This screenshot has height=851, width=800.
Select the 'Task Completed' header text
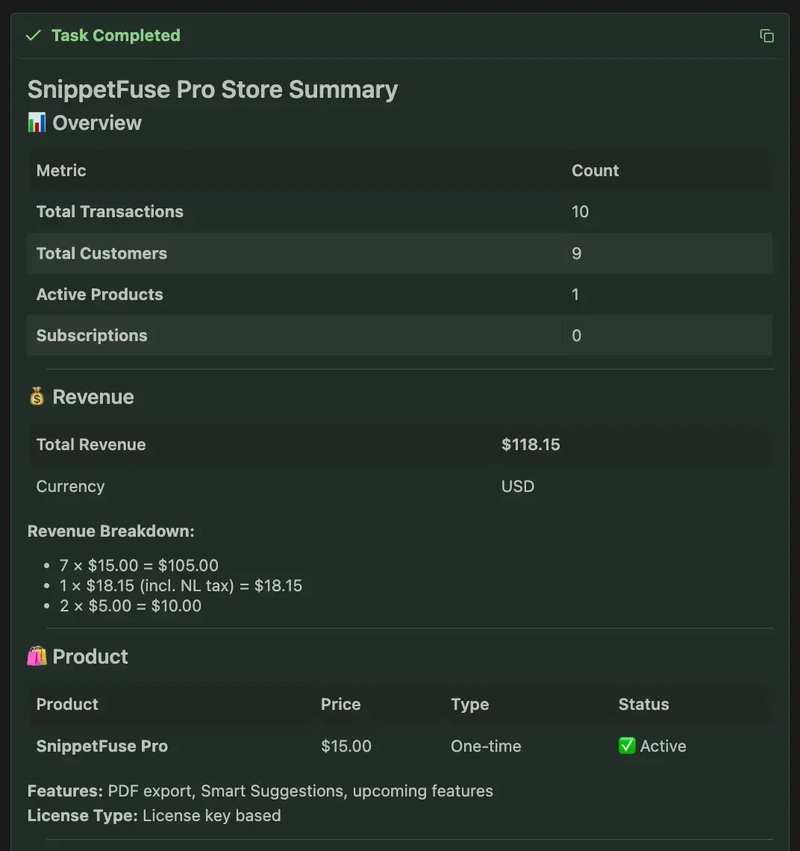click(x=116, y=35)
